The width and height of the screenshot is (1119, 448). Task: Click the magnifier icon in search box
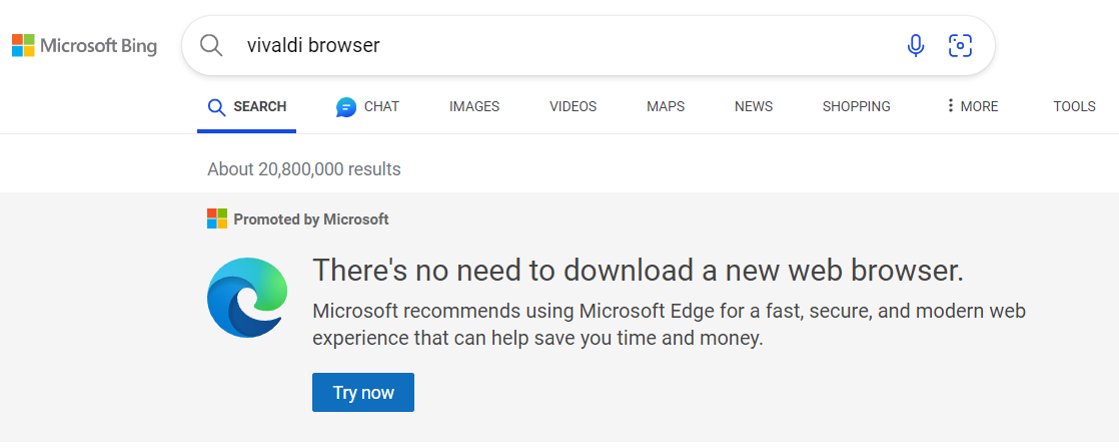click(x=211, y=45)
